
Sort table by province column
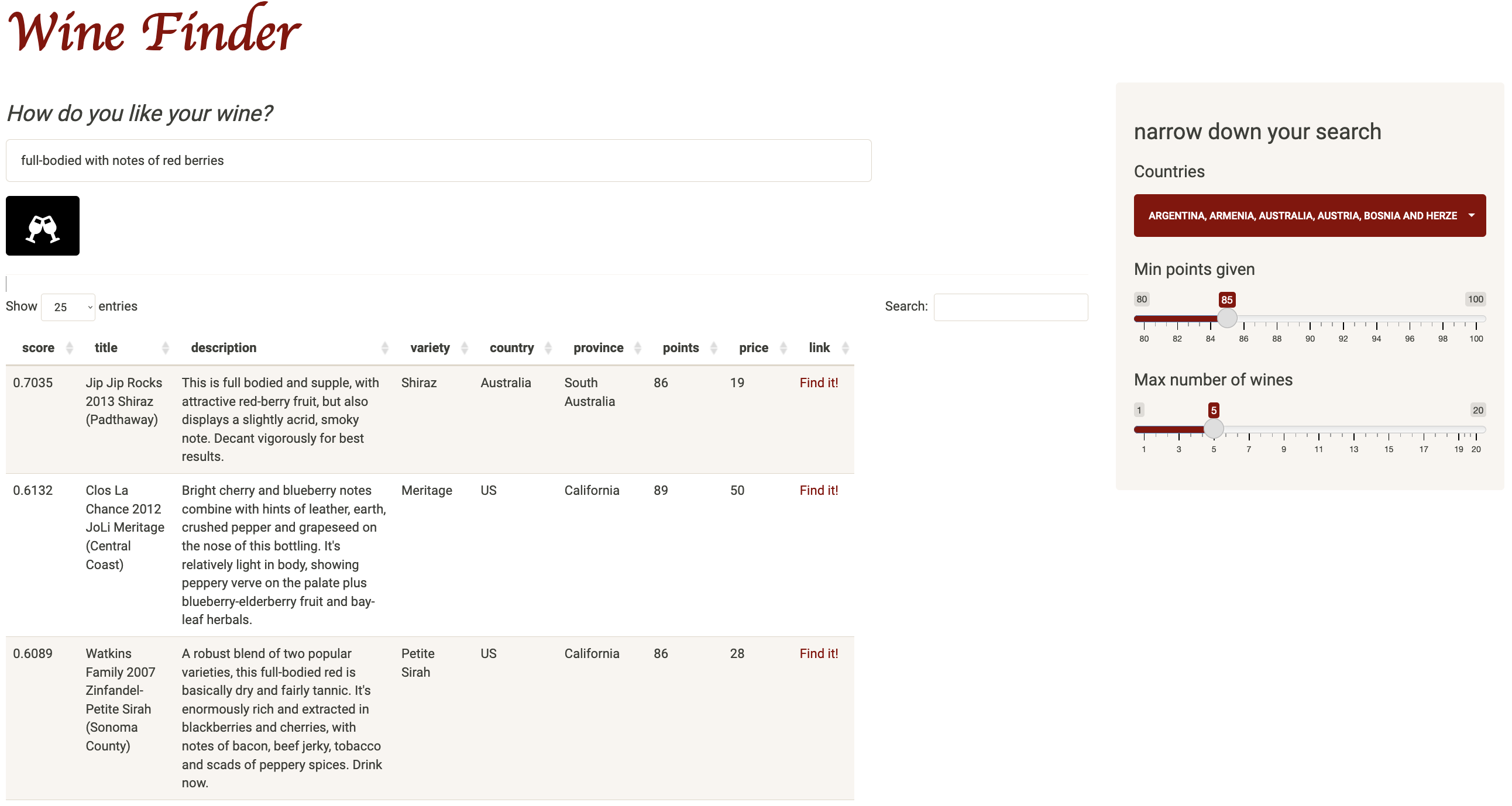pyautogui.click(x=602, y=347)
